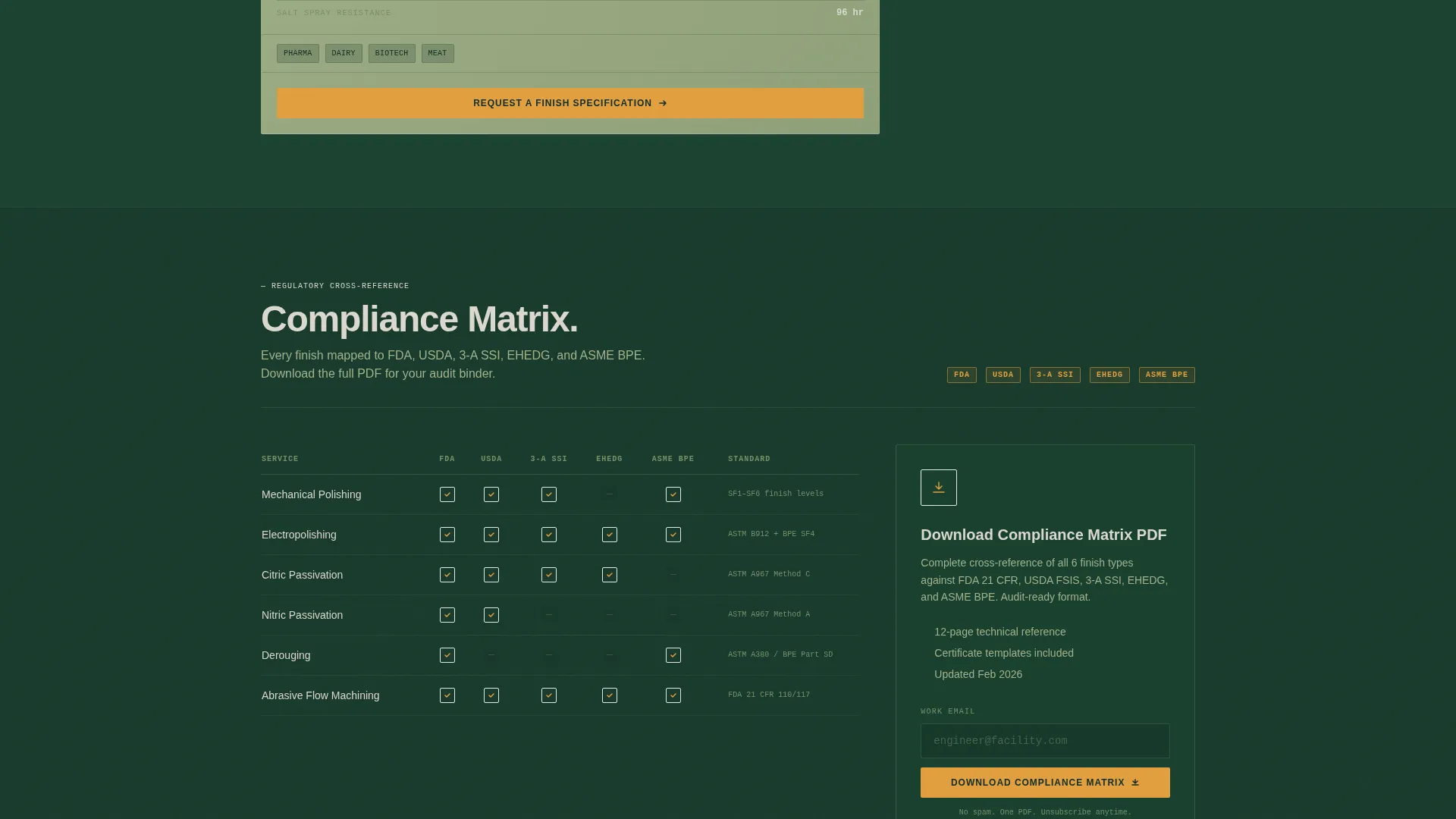Click the FDA checkmark for Electropolishing
Screen dimensions: 1456x819
[x=447, y=535]
